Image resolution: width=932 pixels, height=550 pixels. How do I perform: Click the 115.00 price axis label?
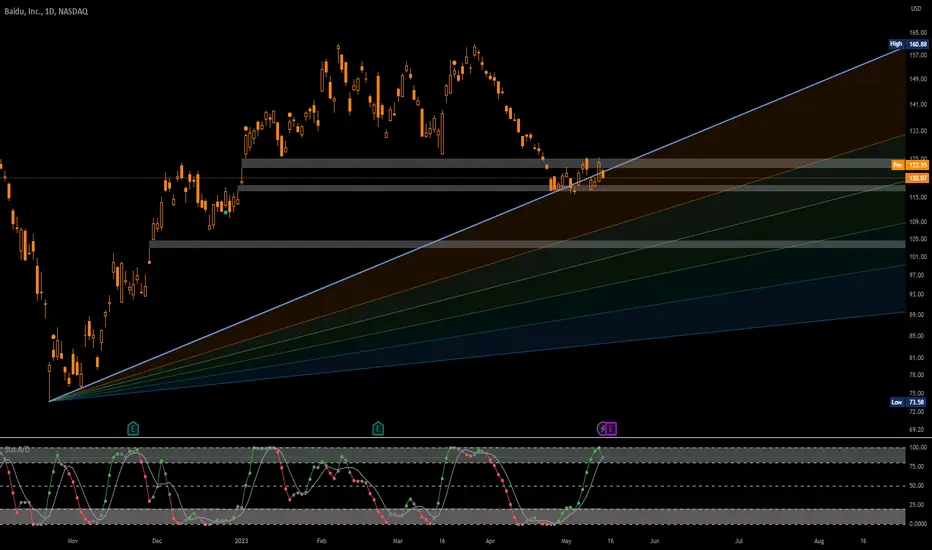(918, 197)
